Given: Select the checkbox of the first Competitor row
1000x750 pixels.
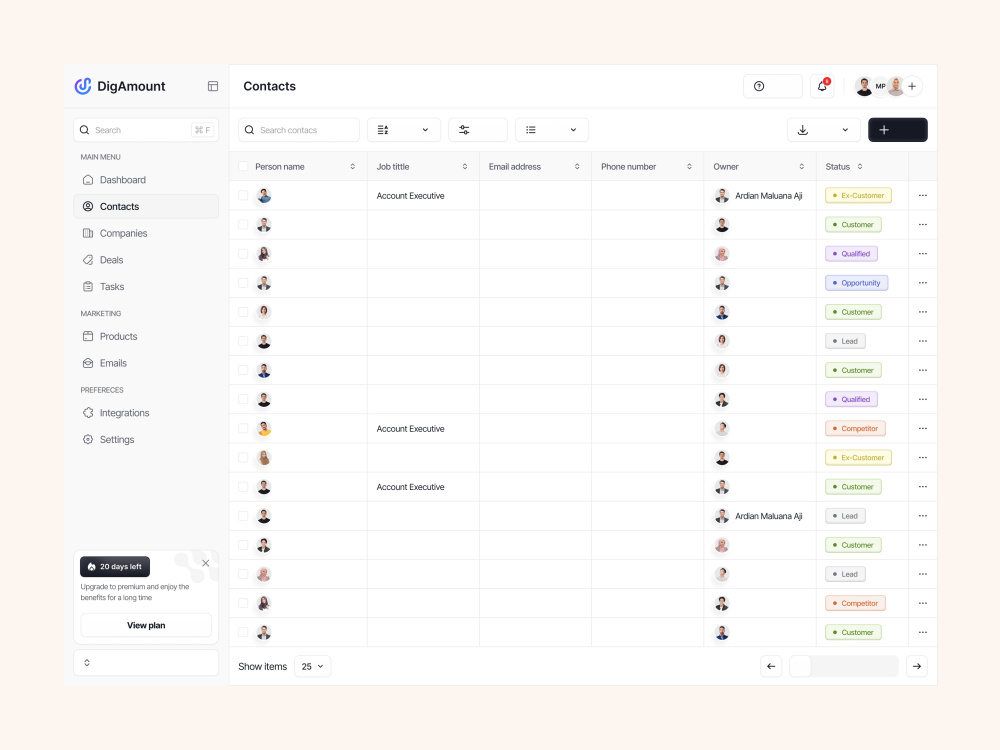Looking at the screenshot, I should coord(243,429).
